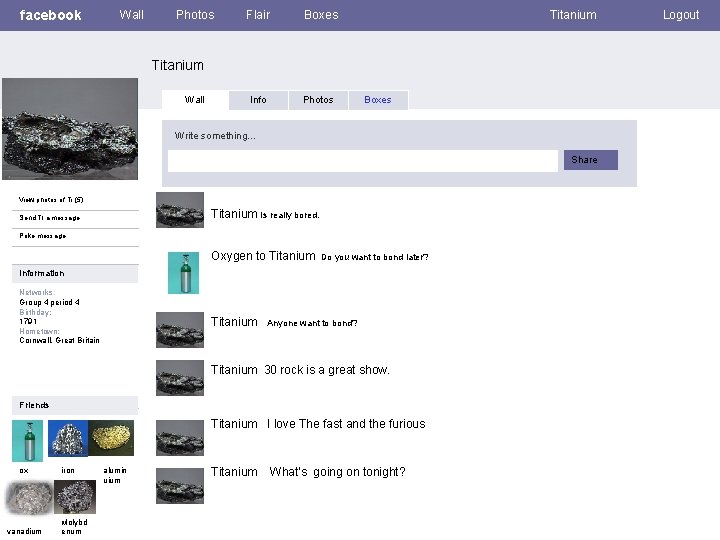Switch to the Info profile tab
The height and width of the screenshot is (540, 720).
click(258, 100)
